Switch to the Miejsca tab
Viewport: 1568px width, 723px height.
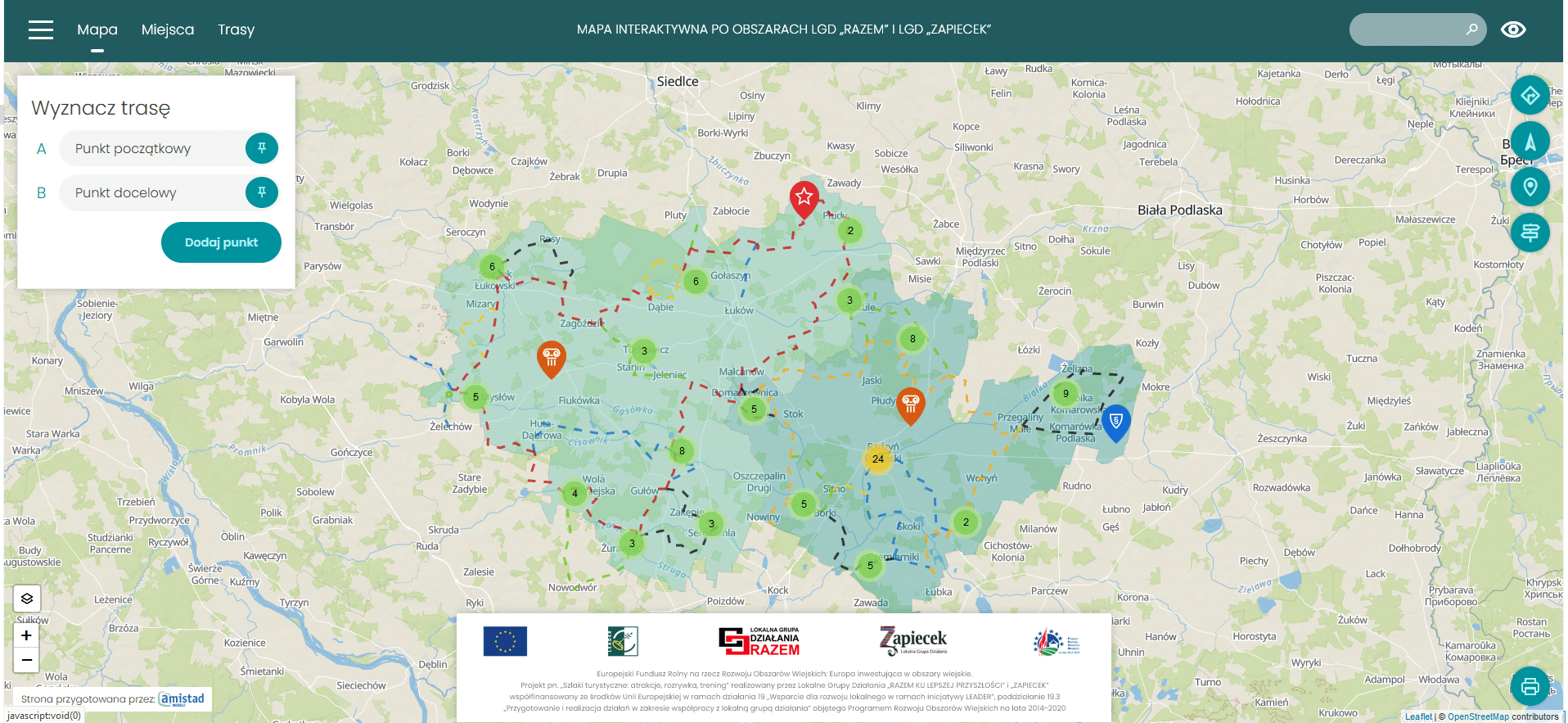point(168,29)
